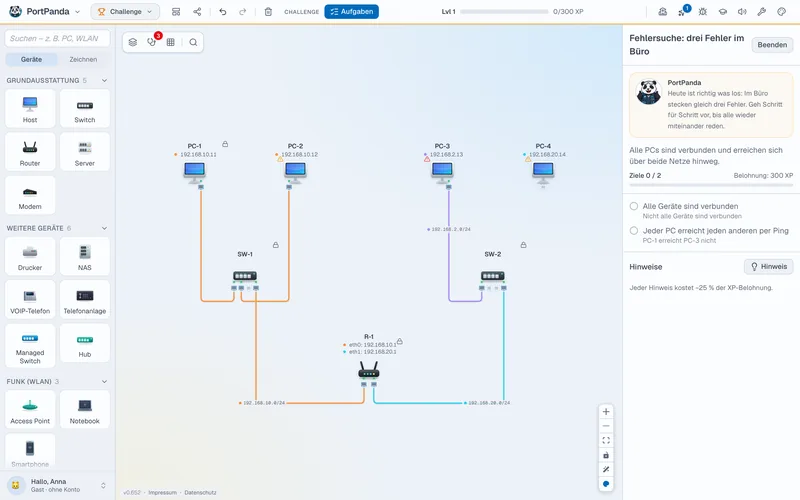Redo the last action
This screenshot has height=500, width=800.
pyautogui.click(x=243, y=11)
